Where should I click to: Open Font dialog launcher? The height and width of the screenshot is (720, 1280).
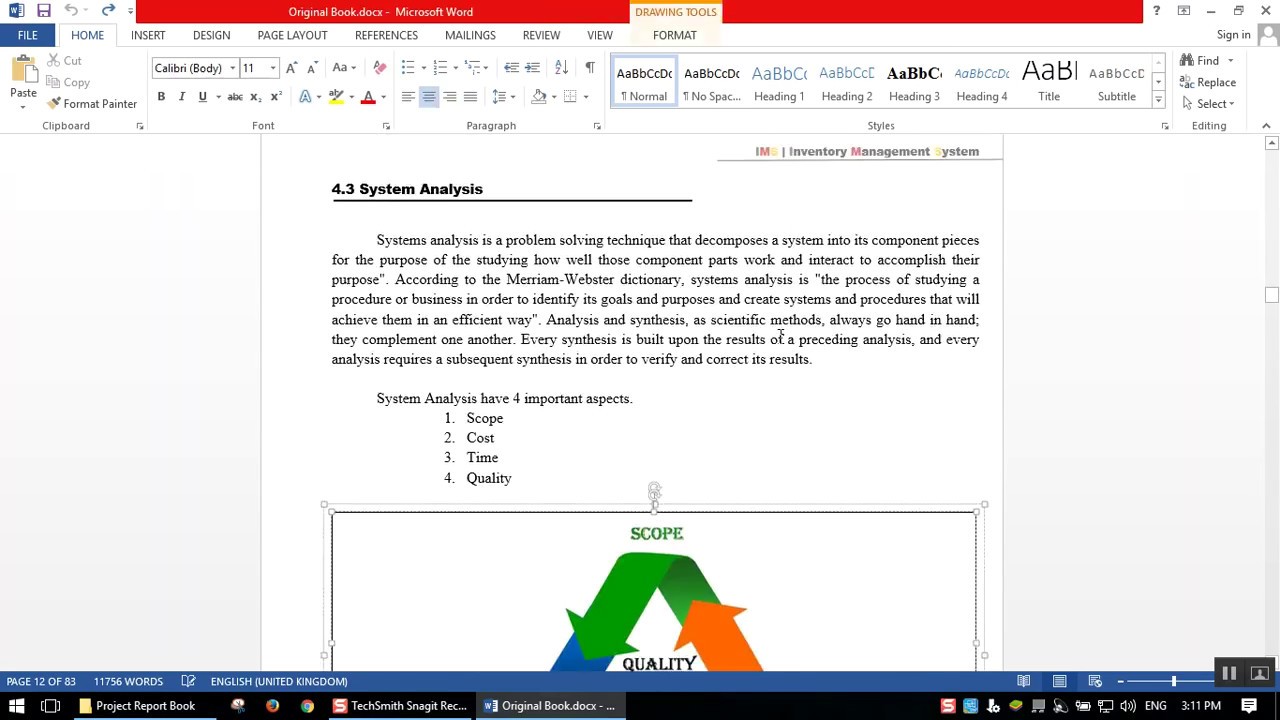(386, 126)
